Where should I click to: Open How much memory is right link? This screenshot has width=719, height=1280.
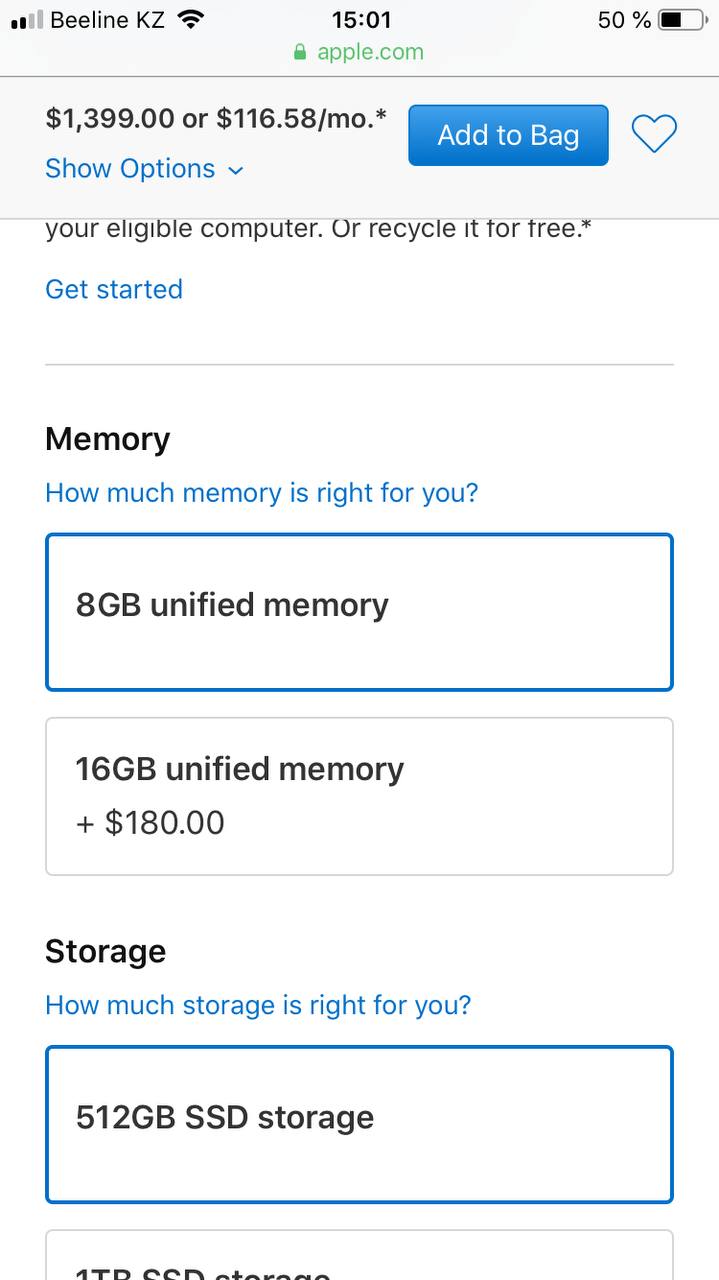click(x=262, y=493)
